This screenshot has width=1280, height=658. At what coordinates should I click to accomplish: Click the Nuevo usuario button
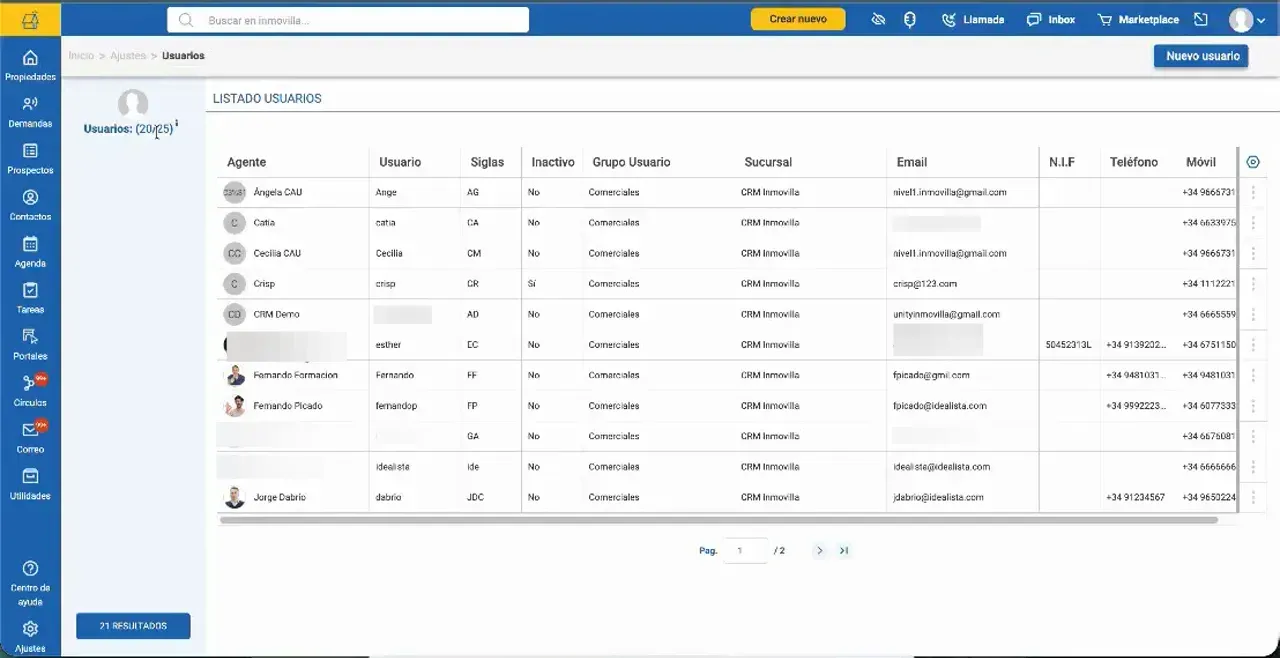point(1201,56)
